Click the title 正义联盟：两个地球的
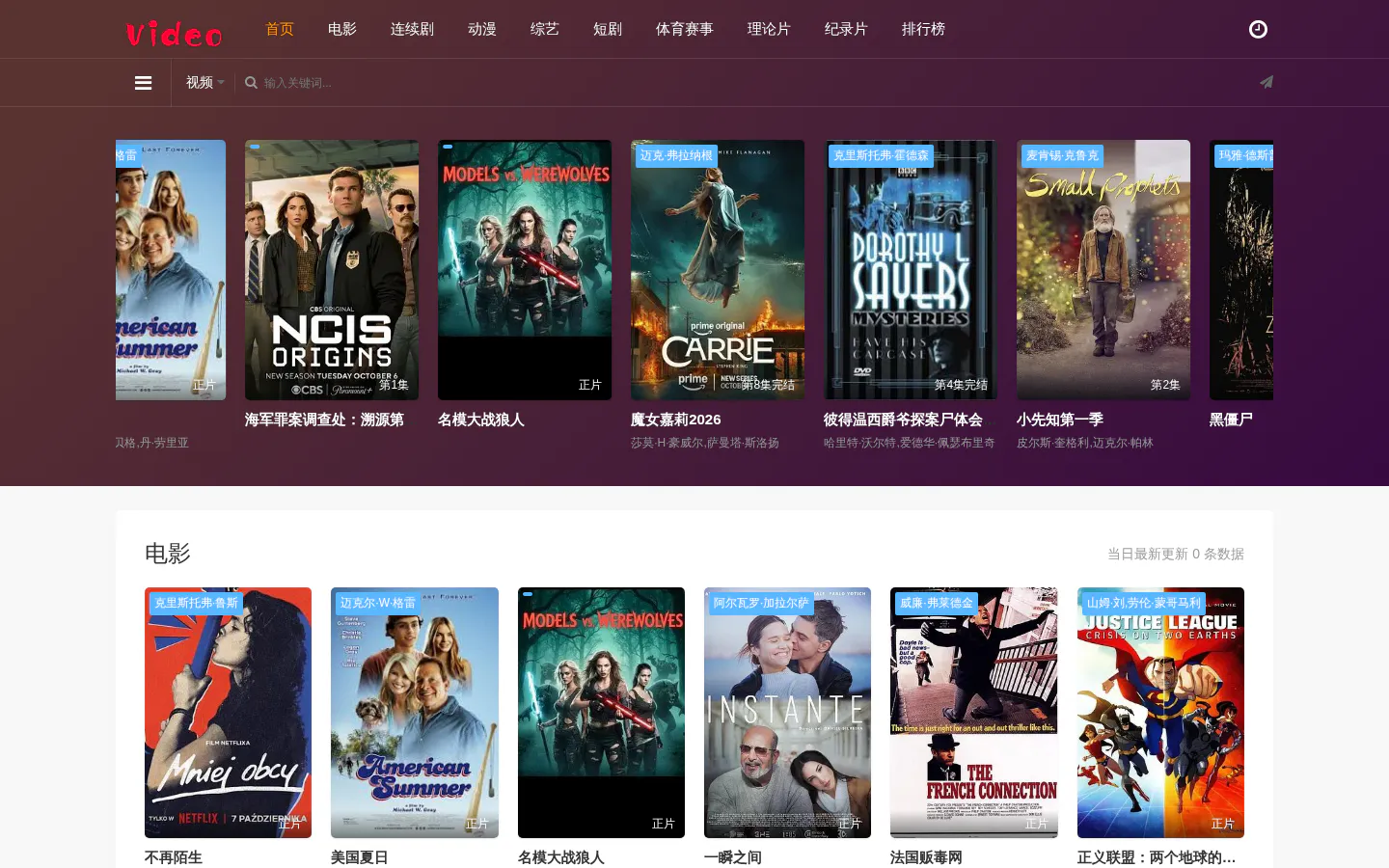The height and width of the screenshot is (868, 1389). coord(1157,857)
